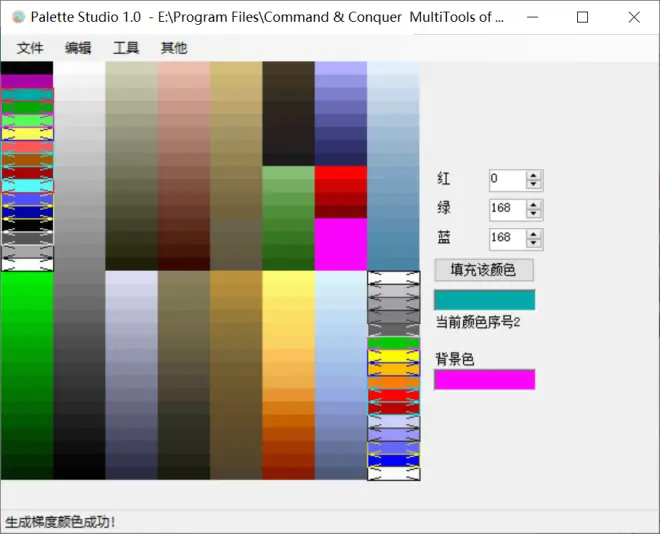The height and width of the screenshot is (534, 660).
Task: Increase the 红 value with up arrow
Action: [534, 176]
